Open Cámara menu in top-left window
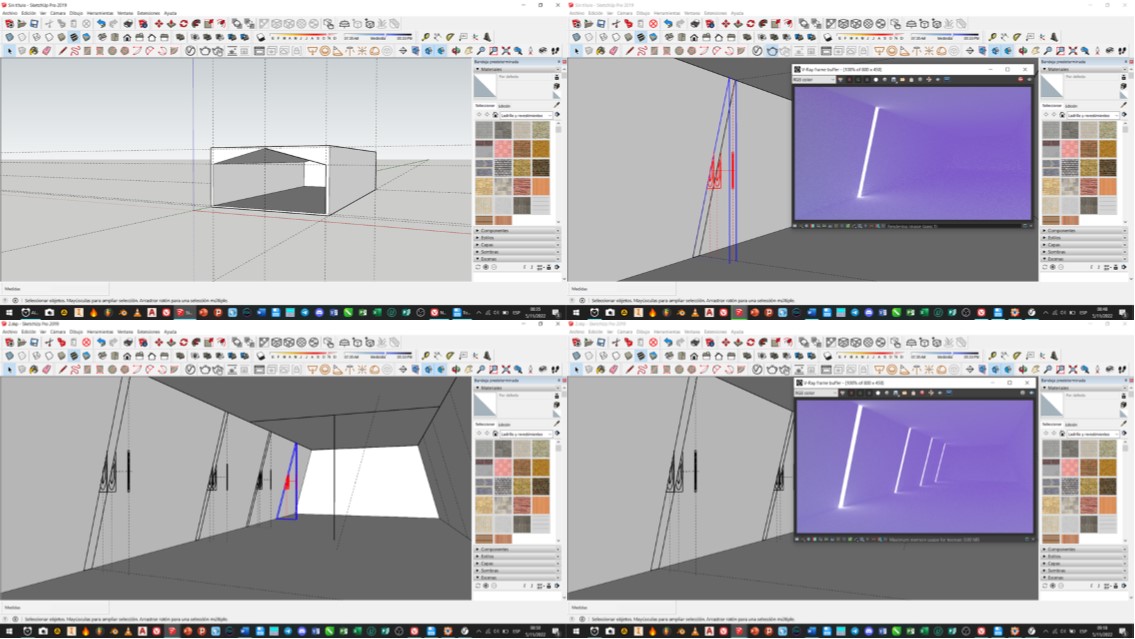 pyautogui.click(x=58, y=13)
